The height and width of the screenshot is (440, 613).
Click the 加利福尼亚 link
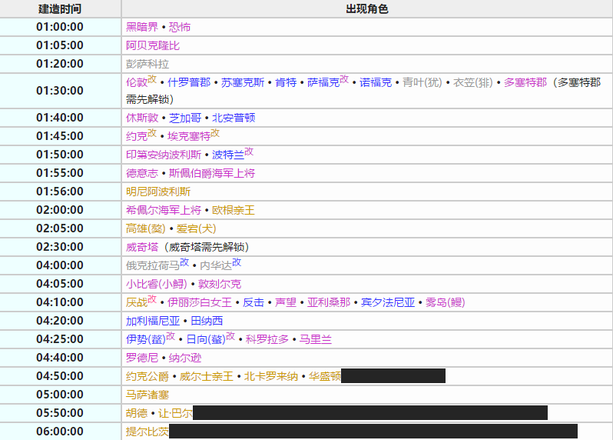click(x=152, y=321)
